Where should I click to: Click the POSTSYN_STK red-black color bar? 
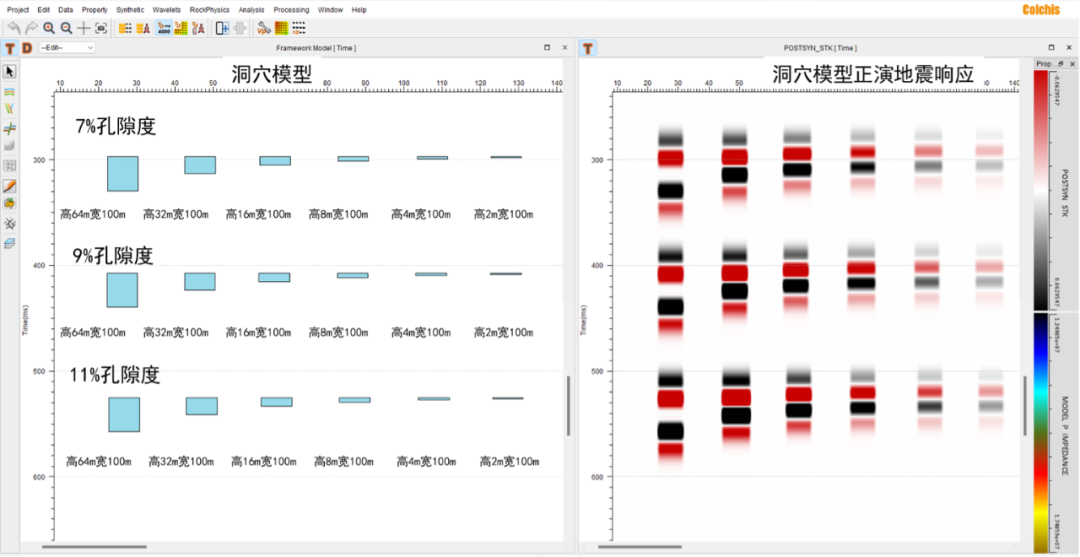click(1041, 190)
